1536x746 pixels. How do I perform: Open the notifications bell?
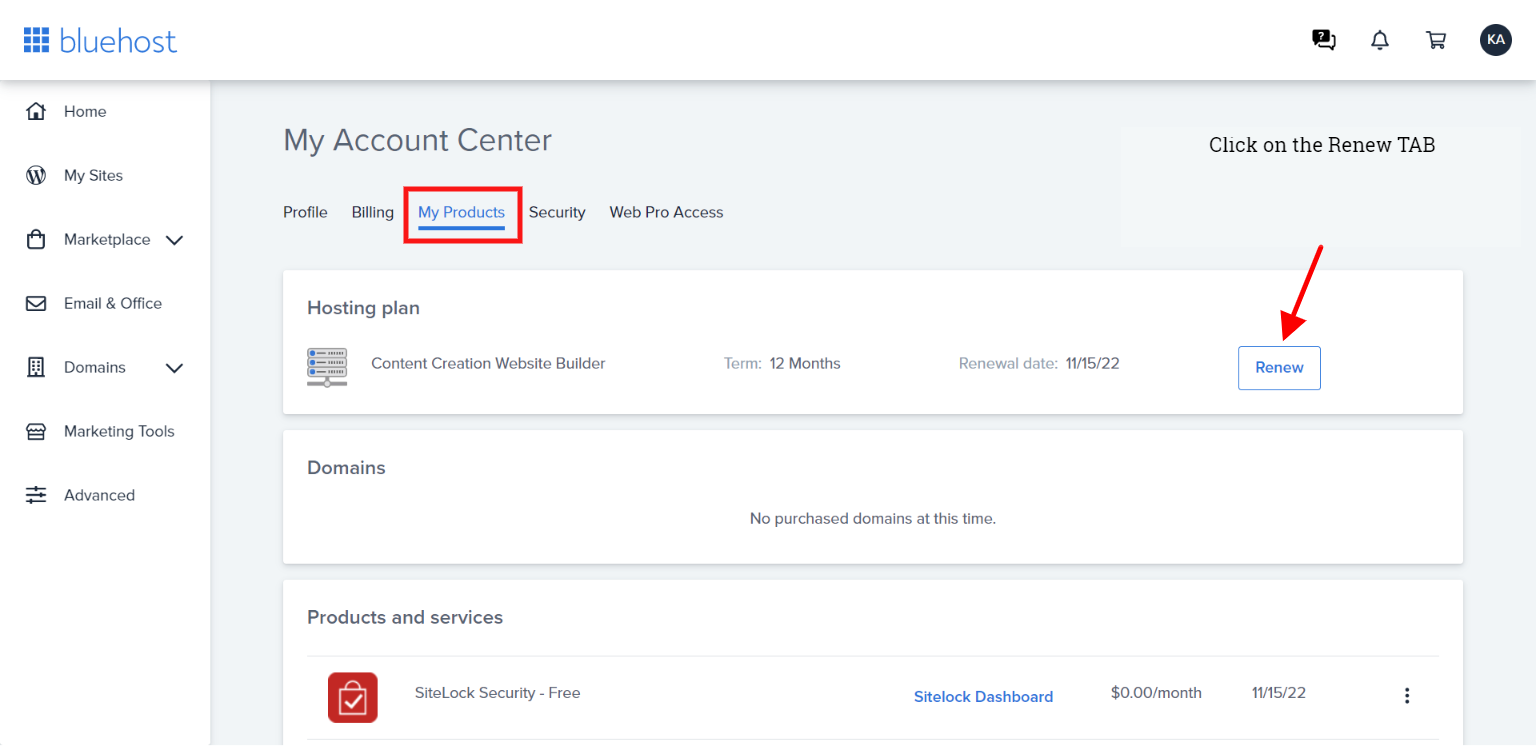click(x=1380, y=40)
